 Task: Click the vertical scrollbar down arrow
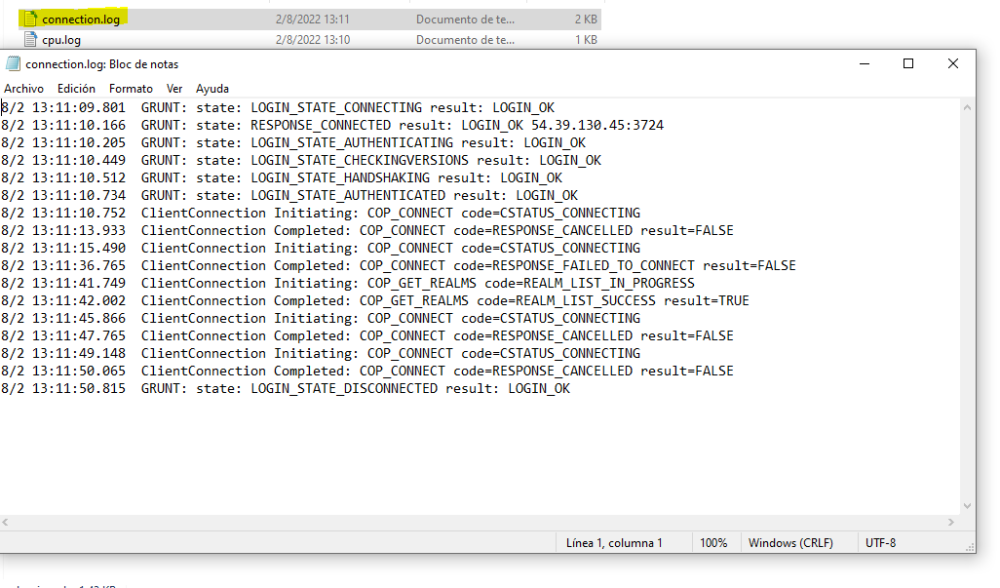[967, 506]
